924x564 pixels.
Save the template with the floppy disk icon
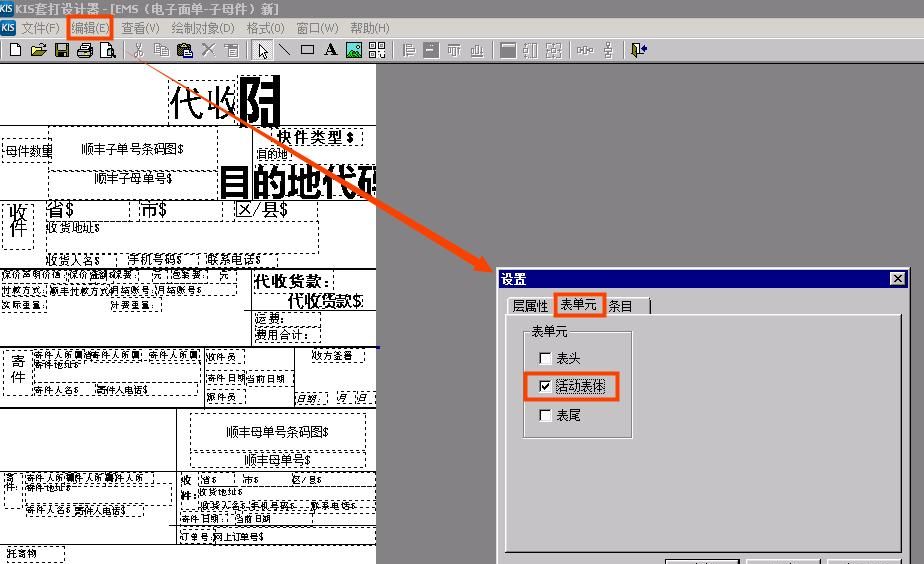[x=62, y=50]
